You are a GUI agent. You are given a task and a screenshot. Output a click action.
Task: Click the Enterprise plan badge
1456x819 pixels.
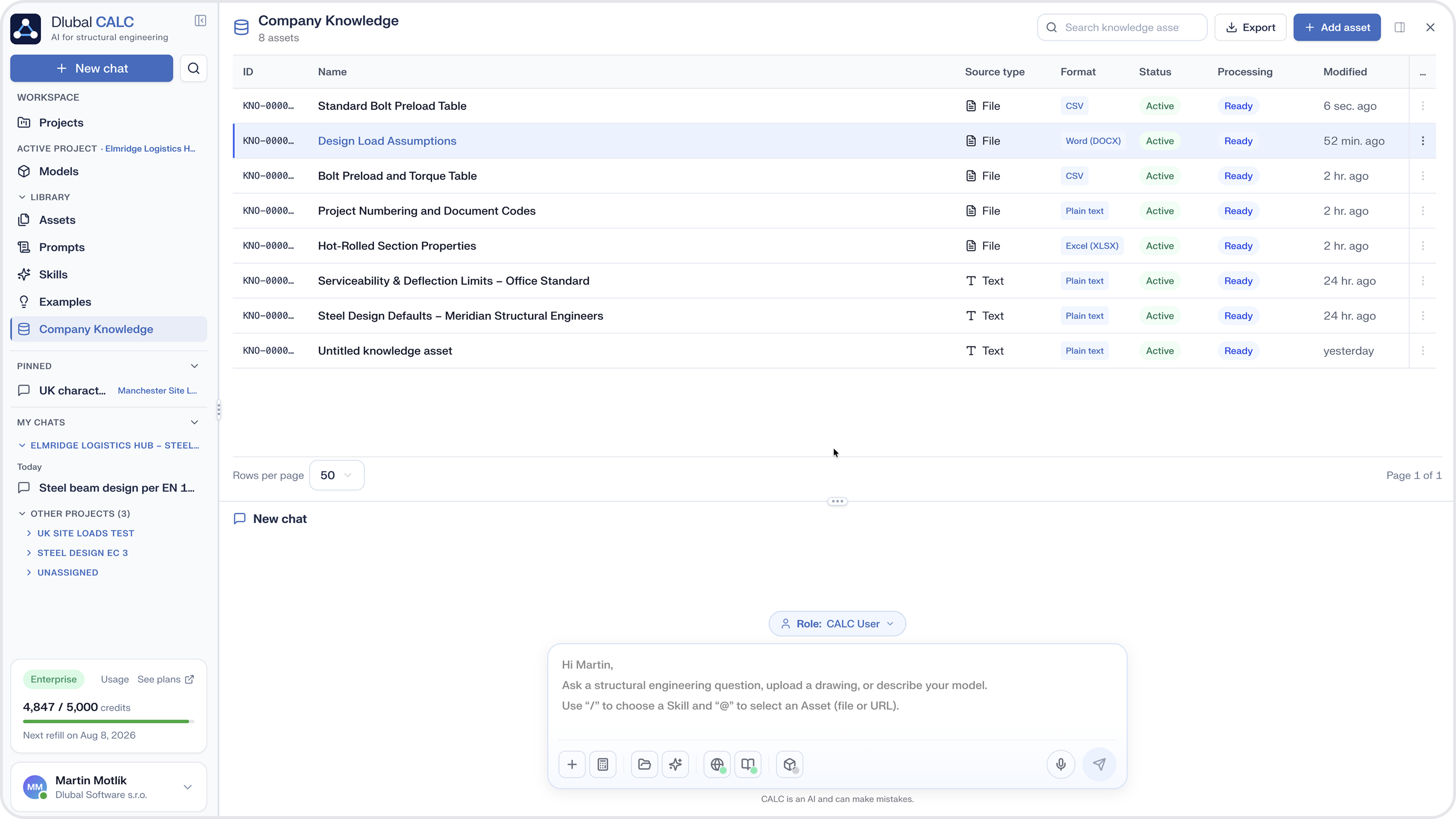[x=54, y=679]
